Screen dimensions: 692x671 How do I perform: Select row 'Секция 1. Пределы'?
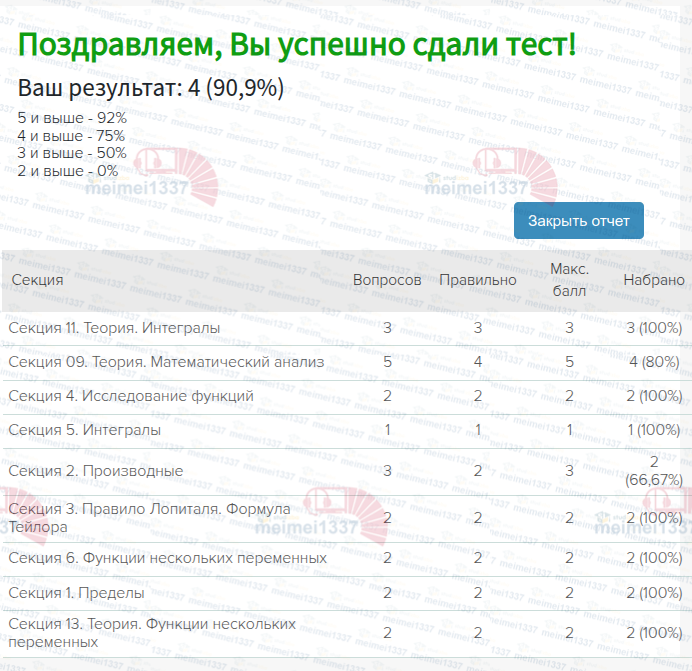(346, 593)
